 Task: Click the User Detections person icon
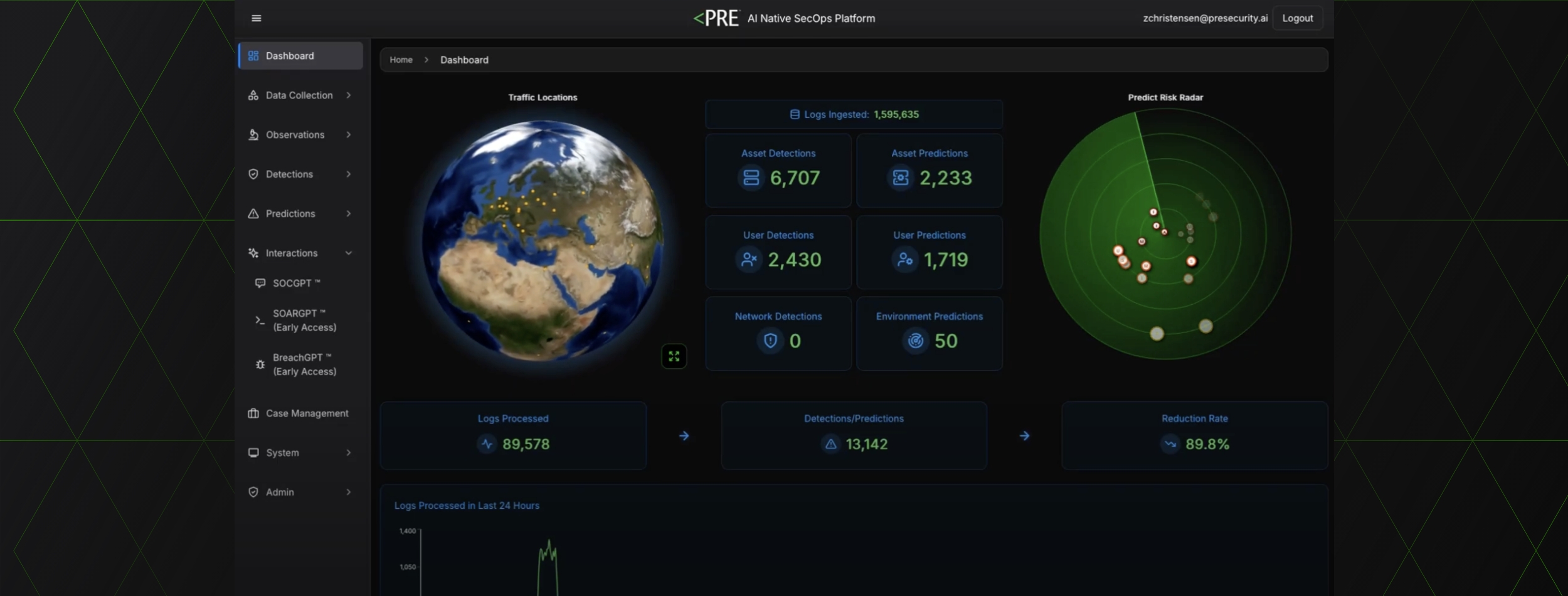point(749,259)
